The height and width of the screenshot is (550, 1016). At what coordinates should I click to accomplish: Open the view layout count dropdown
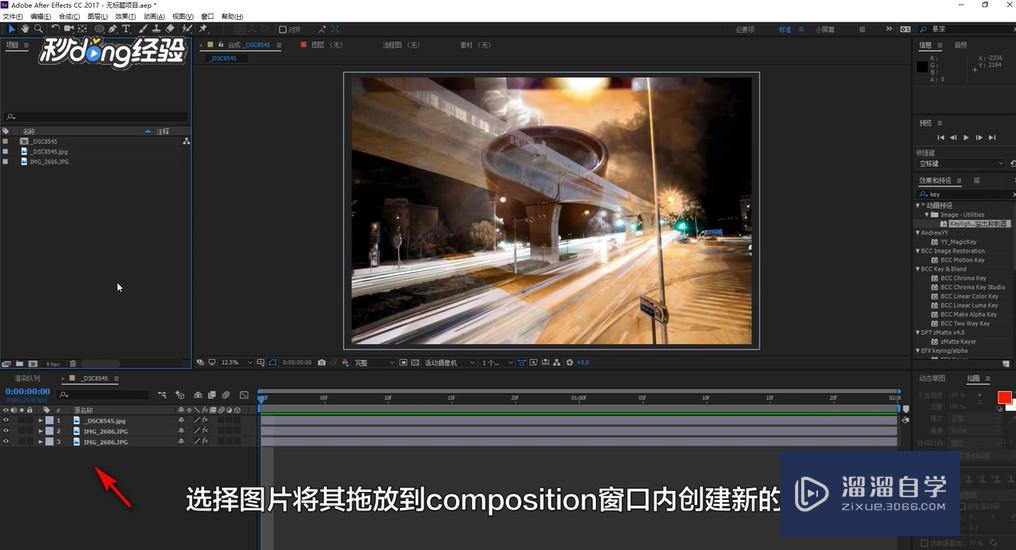497,363
